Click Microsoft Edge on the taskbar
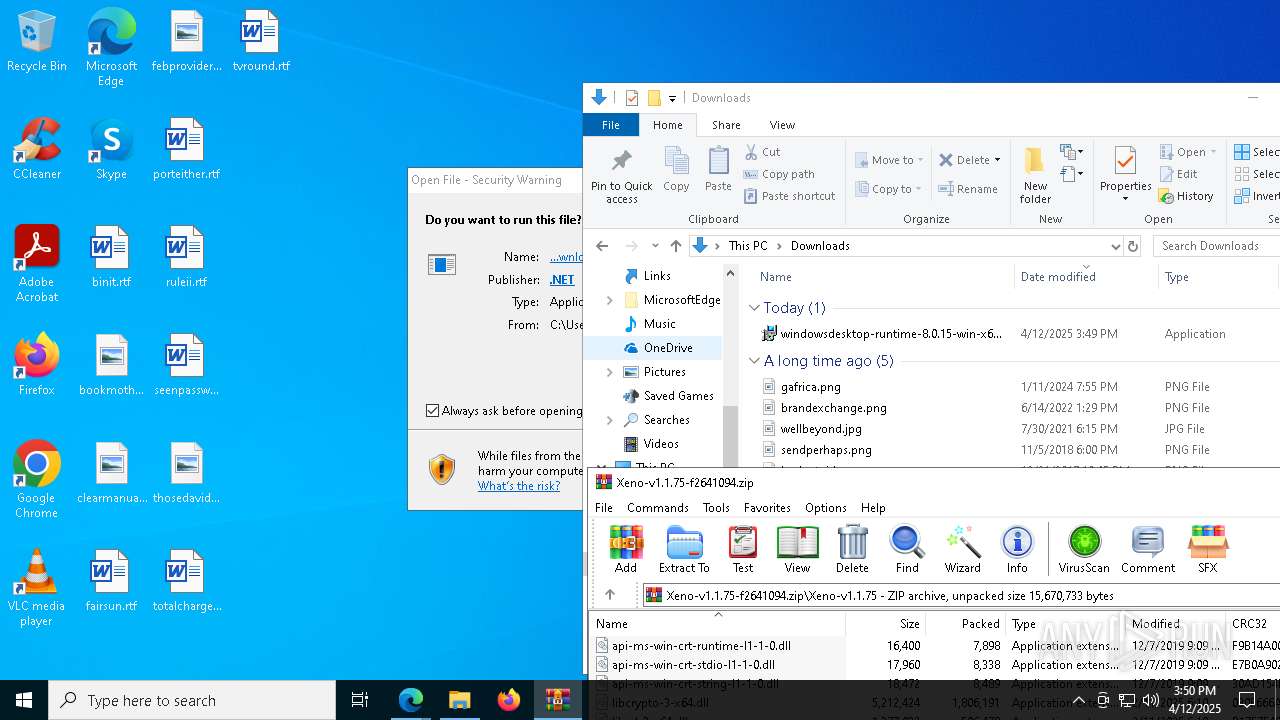Screen dimensions: 1280x720 tap(411, 700)
